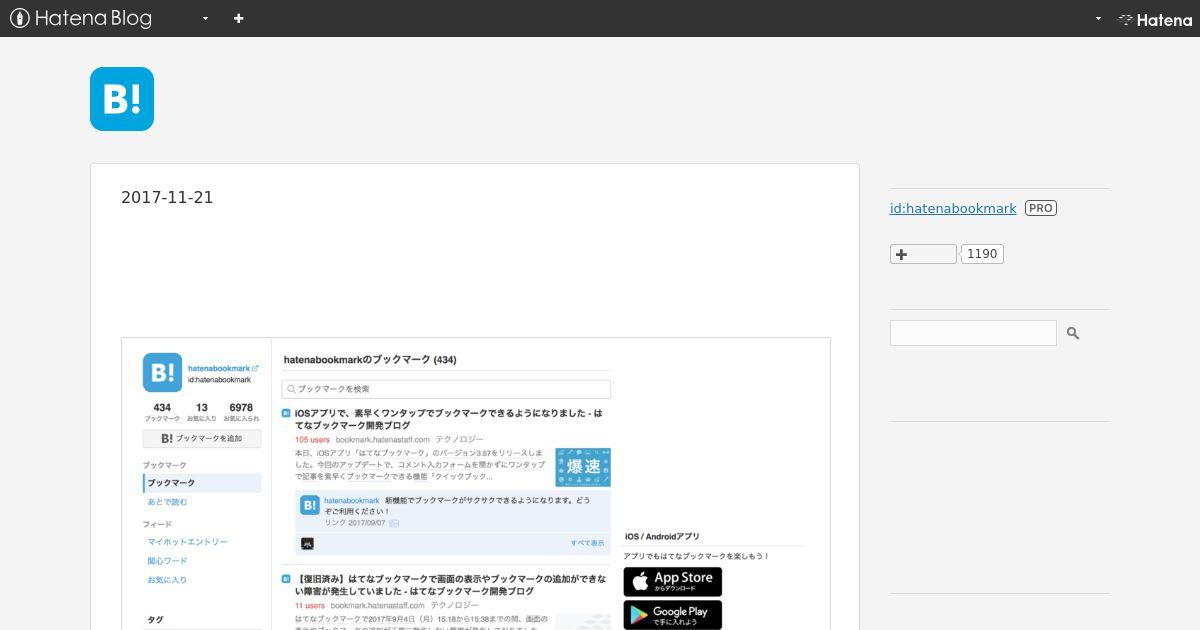Viewport: 1200px width, 630px height.
Task: Click the B! ブックマークを追加 button
Action: [202, 438]
